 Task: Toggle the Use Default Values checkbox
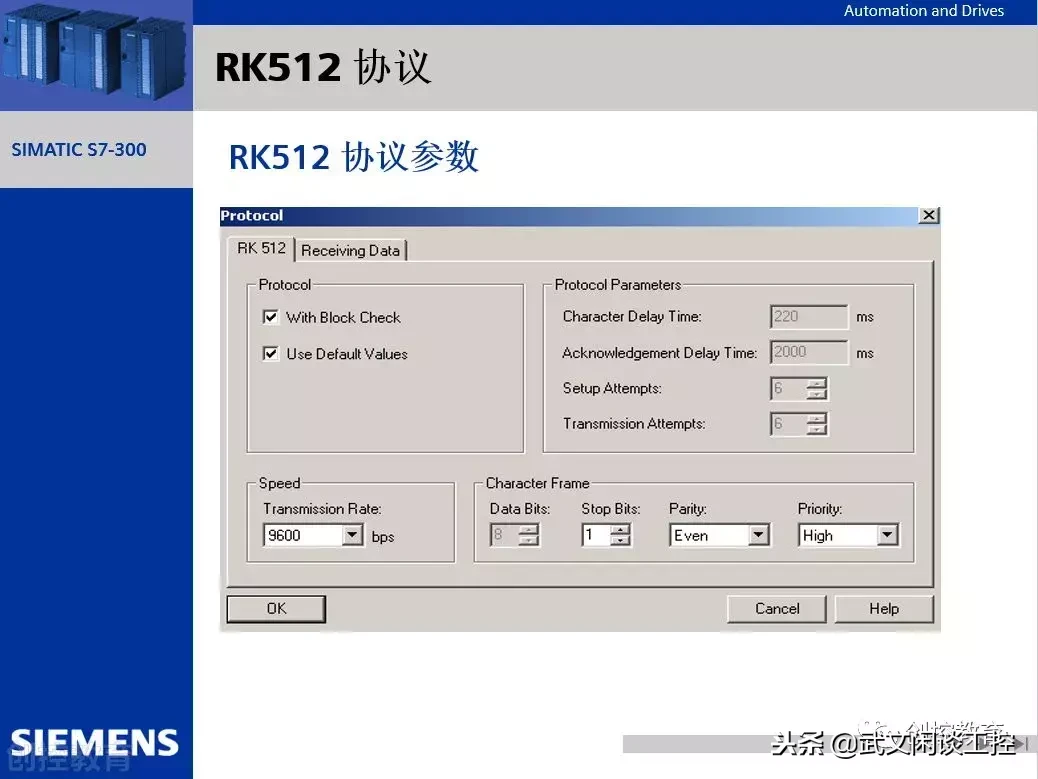pos(270,354)
